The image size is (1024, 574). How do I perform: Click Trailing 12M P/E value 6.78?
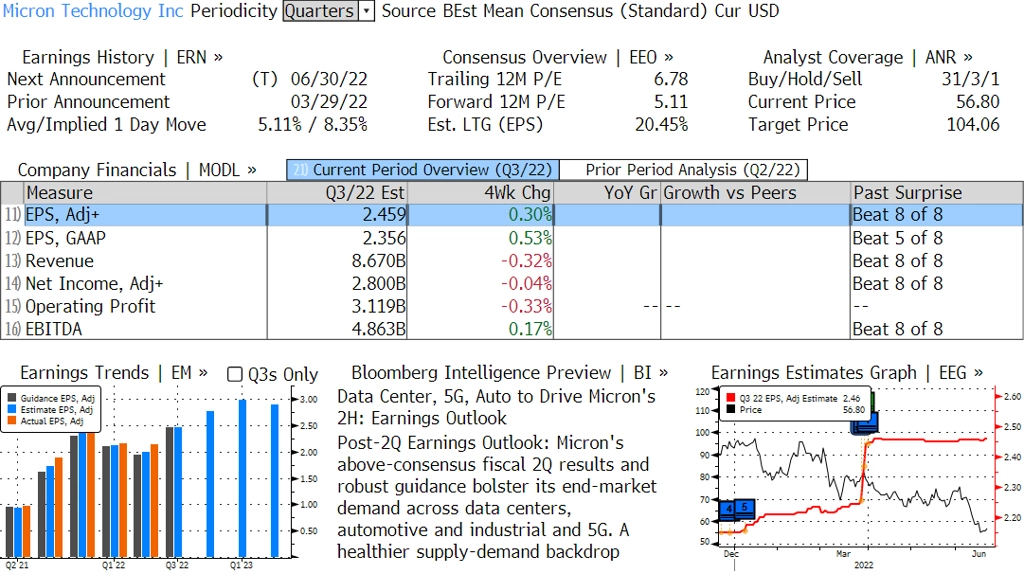pyautogui.click(x=671, y=79)
